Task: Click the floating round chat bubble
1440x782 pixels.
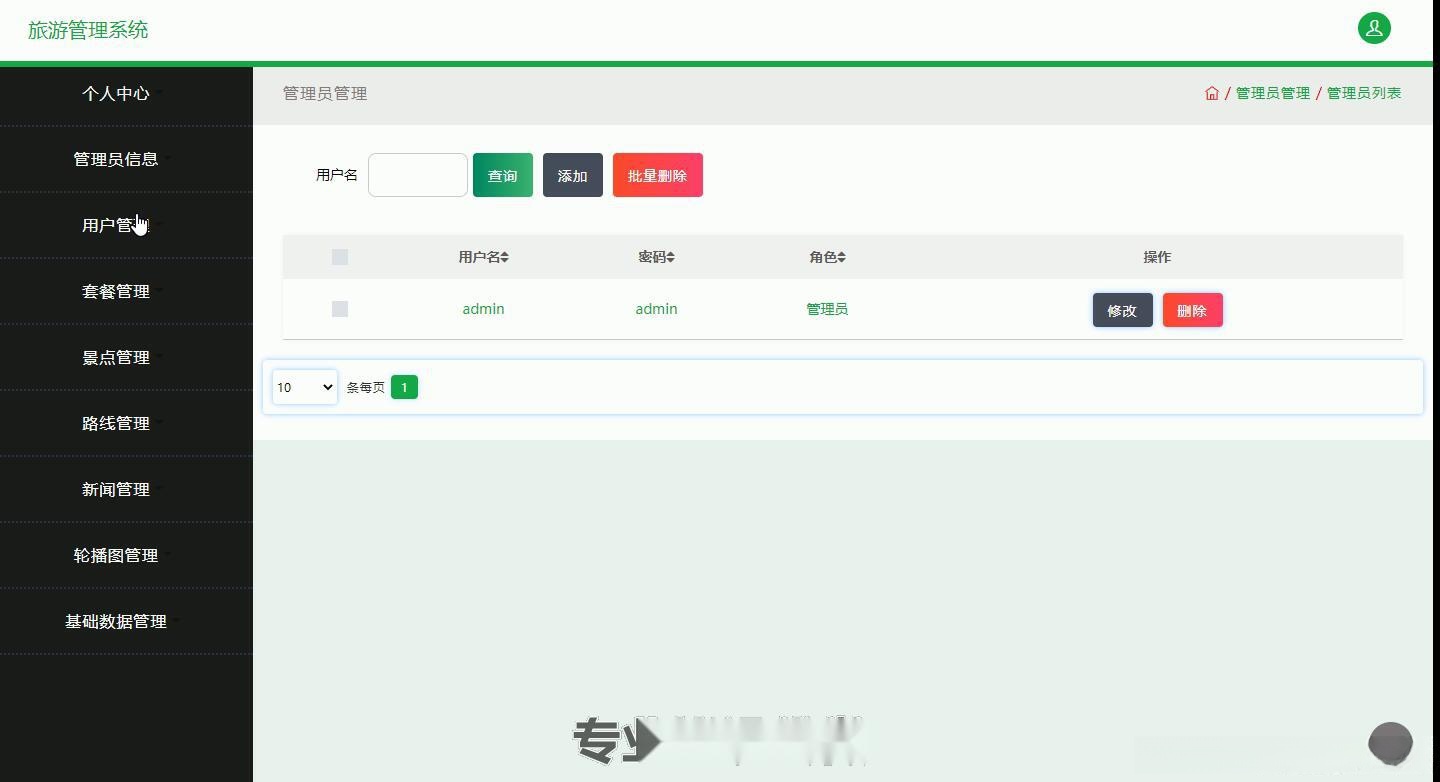Action: pos(1390,743)
